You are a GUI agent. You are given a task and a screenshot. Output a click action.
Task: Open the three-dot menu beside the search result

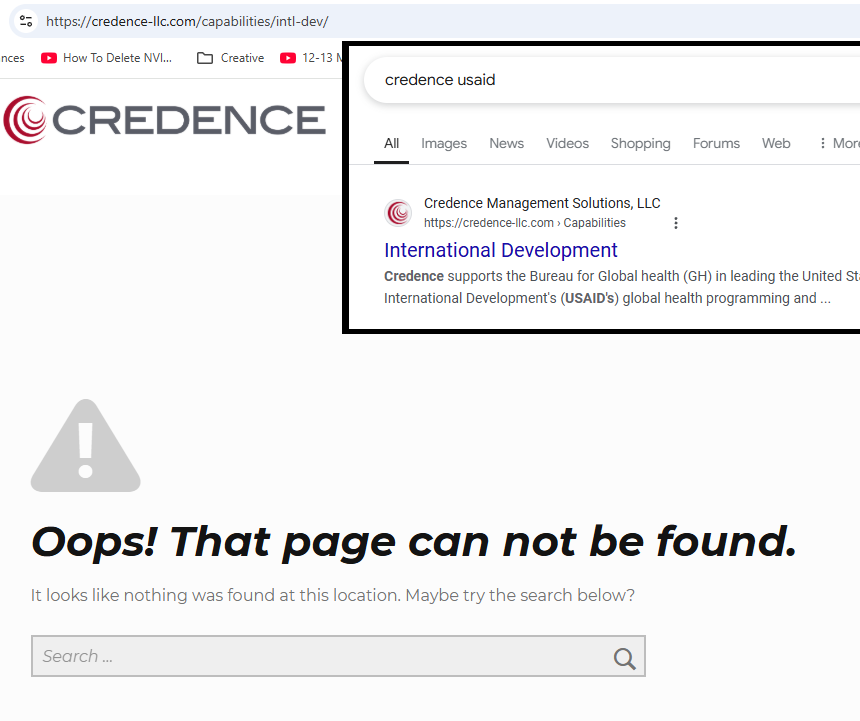pos(676,223)
